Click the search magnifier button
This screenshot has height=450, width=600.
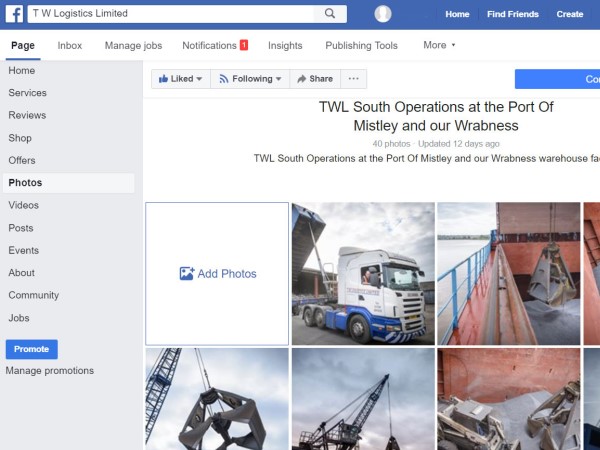pyautogui.click(x=330, y=14)
